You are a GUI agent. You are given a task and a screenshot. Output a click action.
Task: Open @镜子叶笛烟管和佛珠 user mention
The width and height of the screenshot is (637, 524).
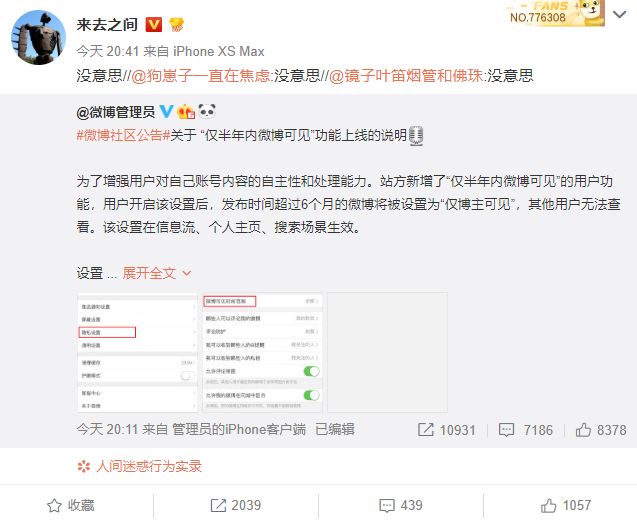[406, 76]
